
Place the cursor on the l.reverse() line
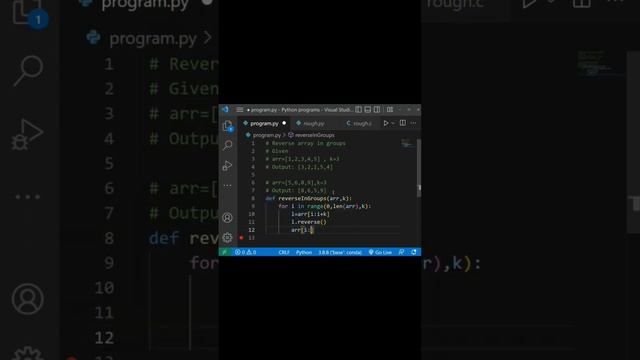[309, 222]
